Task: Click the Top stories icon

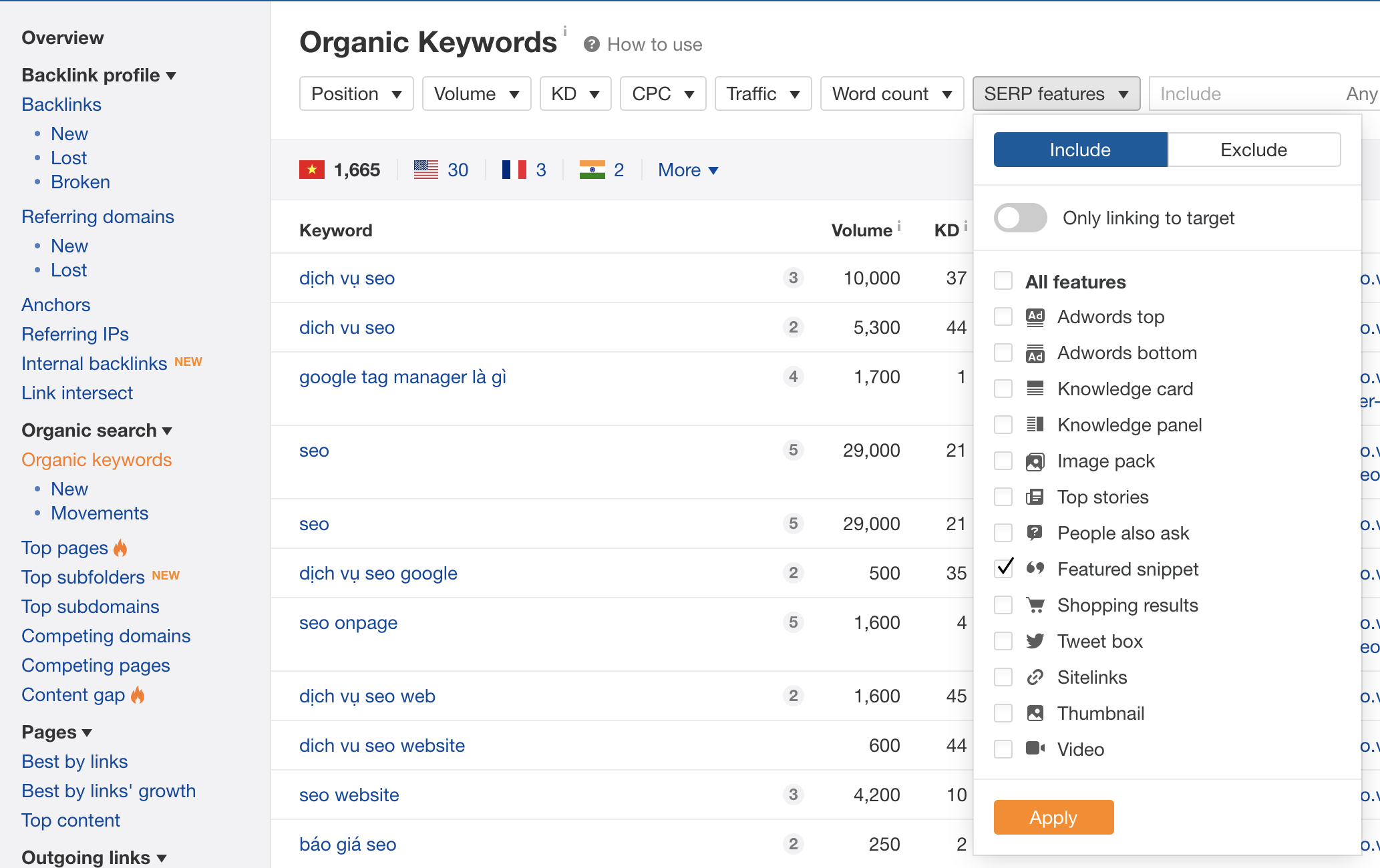Action: pyautogui.click(x=1036, y=497)
